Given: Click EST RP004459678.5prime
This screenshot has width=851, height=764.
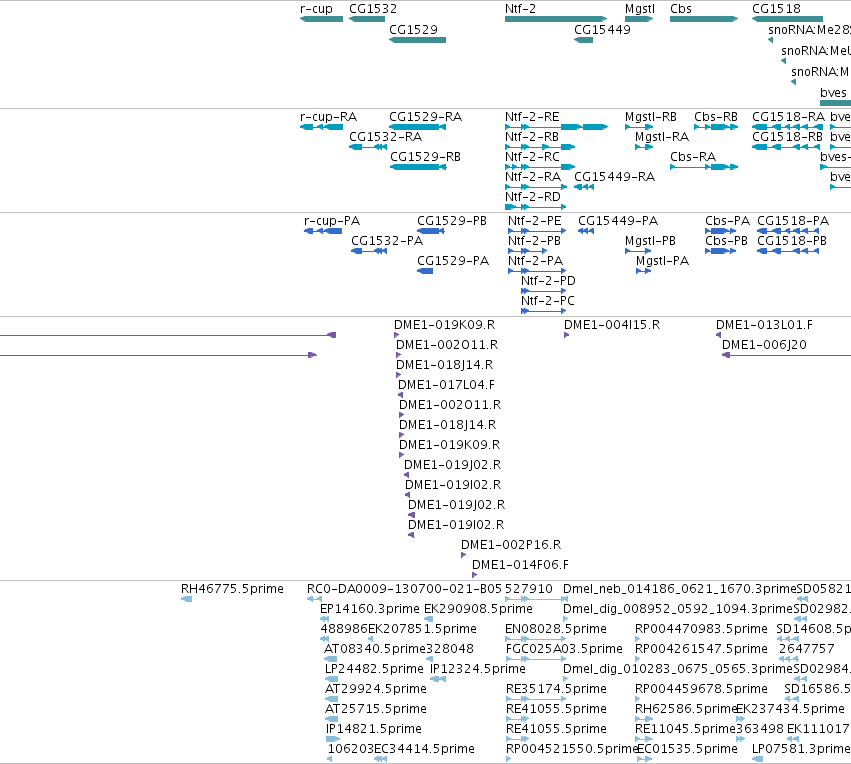Looking at the screenshot, I should pos(701,690).
